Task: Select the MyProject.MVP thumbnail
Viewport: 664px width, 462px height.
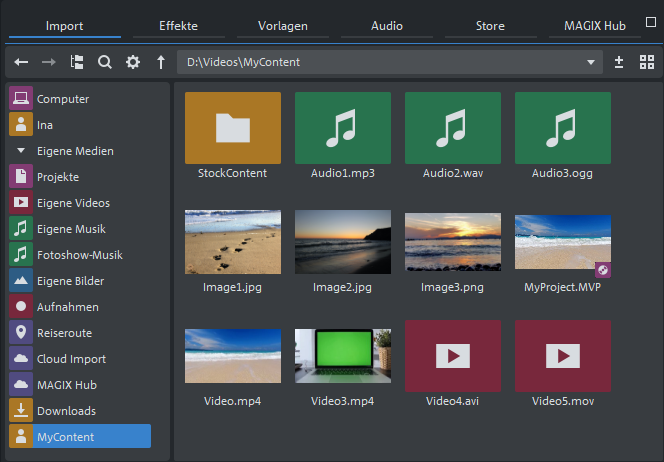Action: click(x=562, y=242)
